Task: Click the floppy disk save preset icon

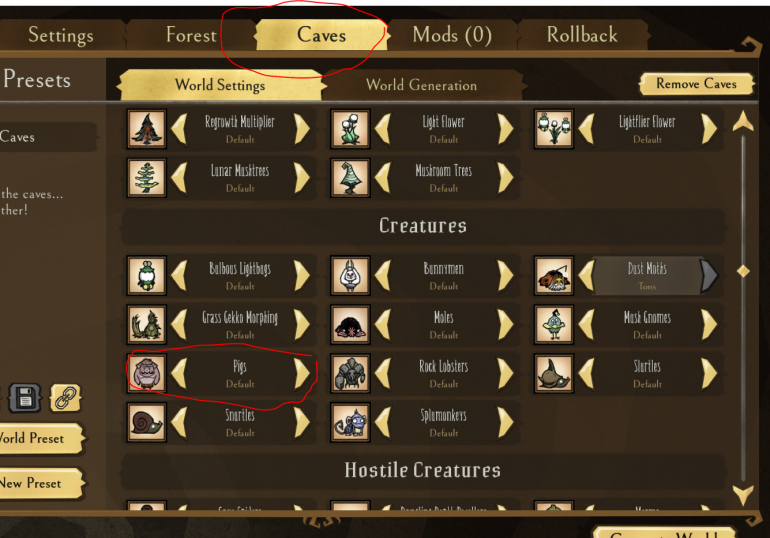Action: [25, 397]
